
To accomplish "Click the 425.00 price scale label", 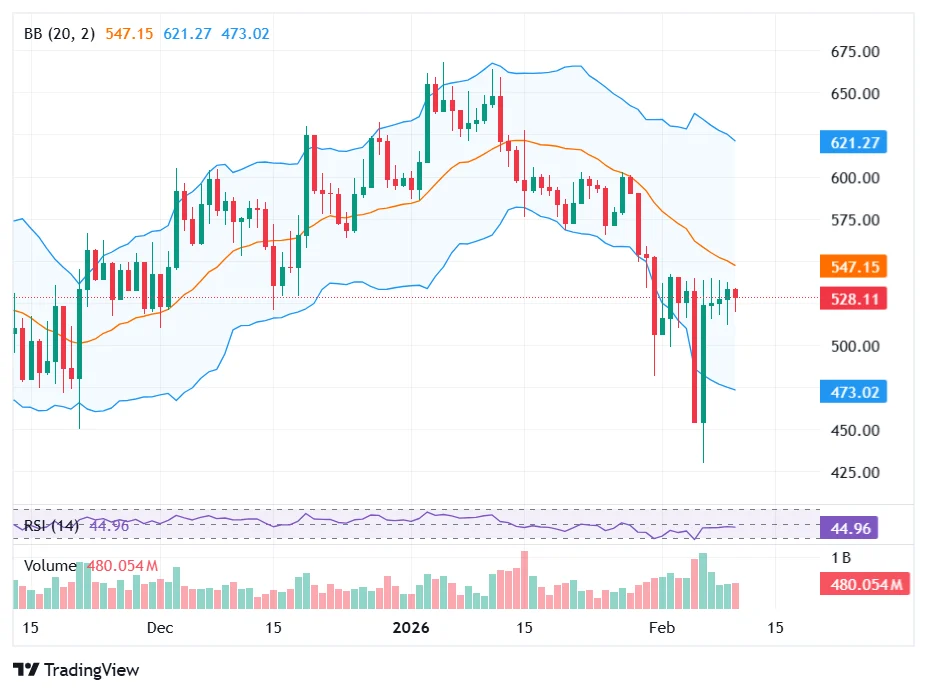I will tap(855, 472).
